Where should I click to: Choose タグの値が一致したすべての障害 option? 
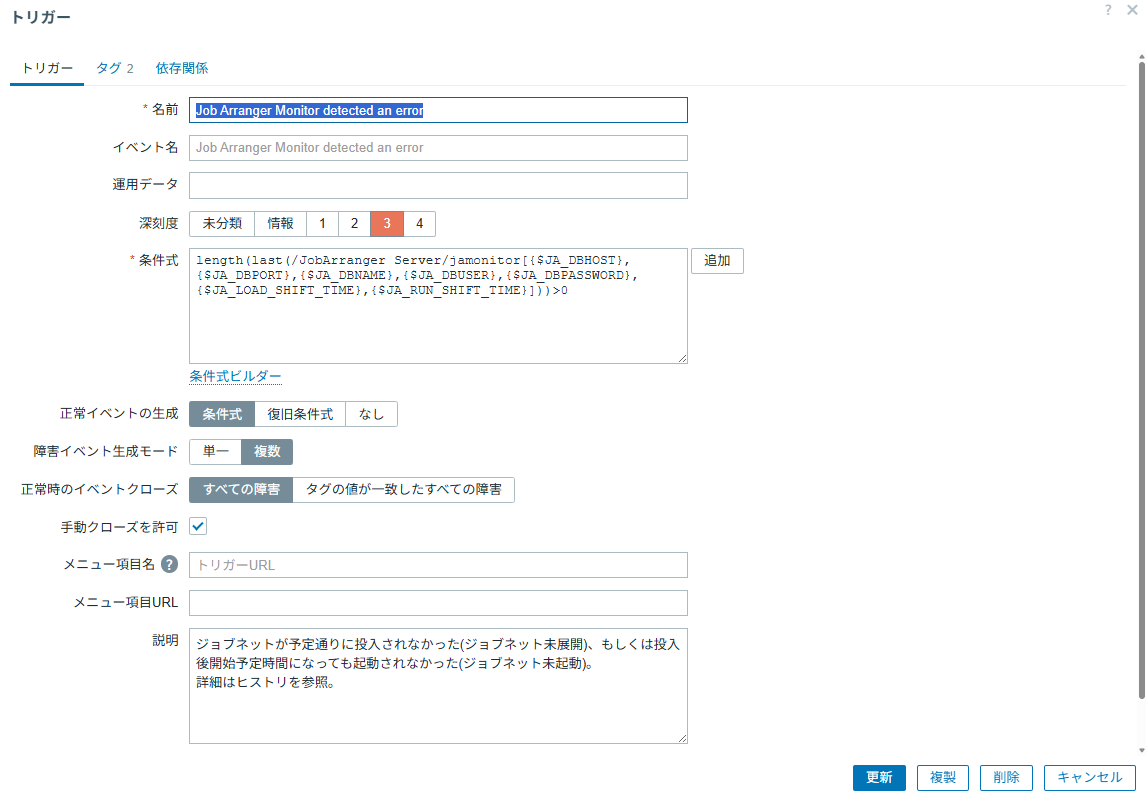pyautogui.click(x=403, y=490)
